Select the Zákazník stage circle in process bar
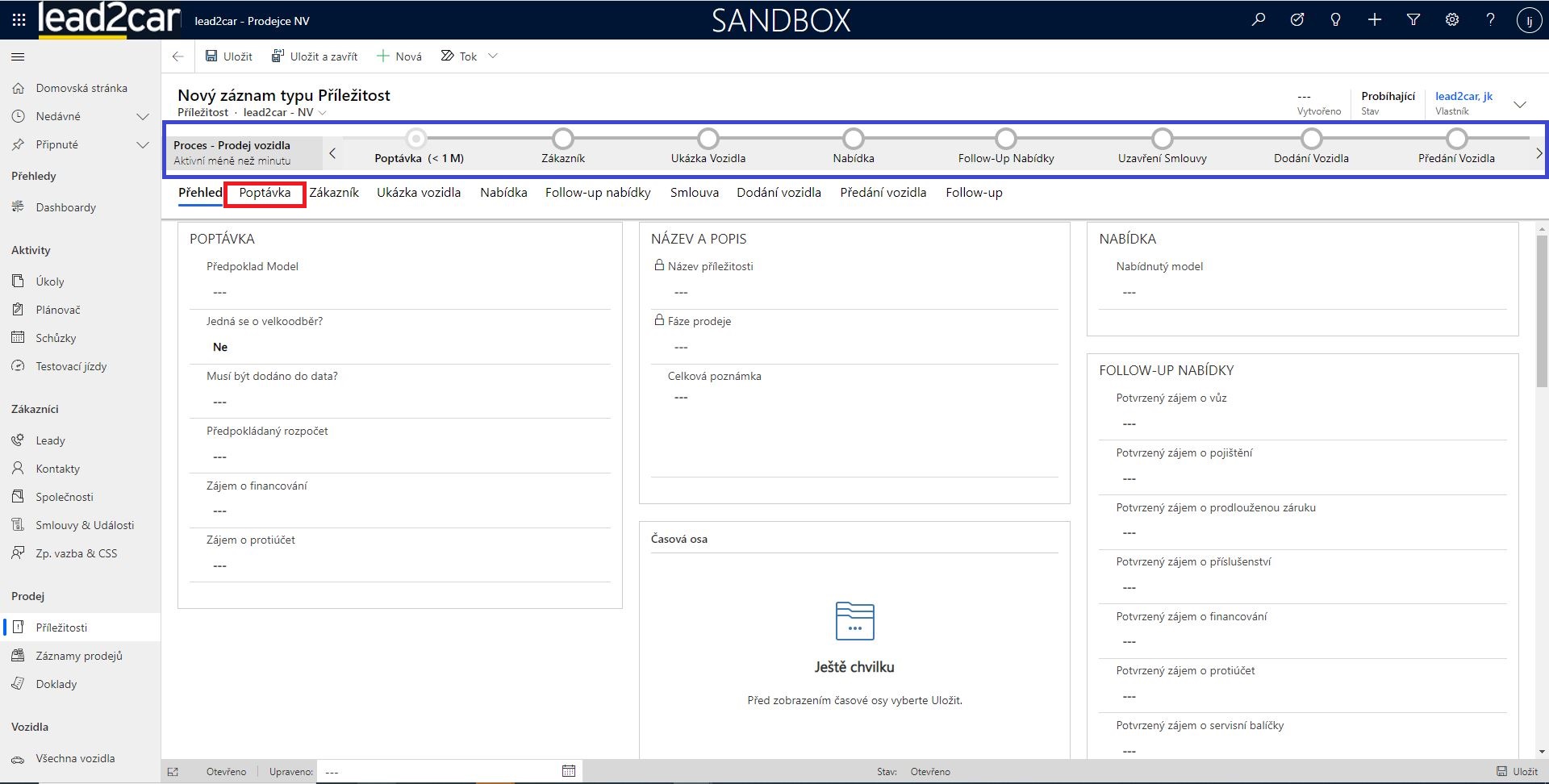This screenshot has width=1549, height=784. tap(563, 140)
